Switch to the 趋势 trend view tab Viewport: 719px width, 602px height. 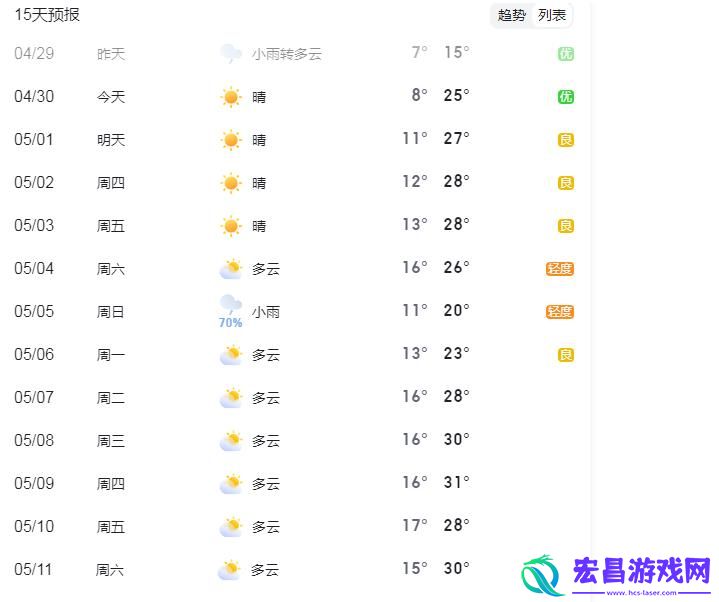(511, 16)
